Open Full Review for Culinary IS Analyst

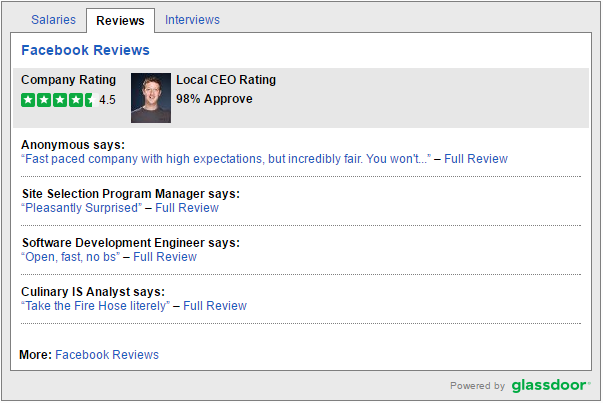[x=215, y=306]
